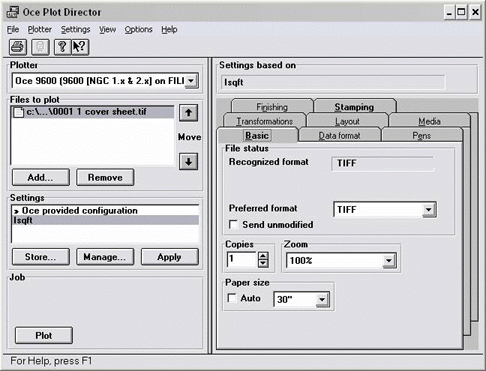486x371 pixels.
Task: Select lsqft in Settings list
Action: pos(105,220)
